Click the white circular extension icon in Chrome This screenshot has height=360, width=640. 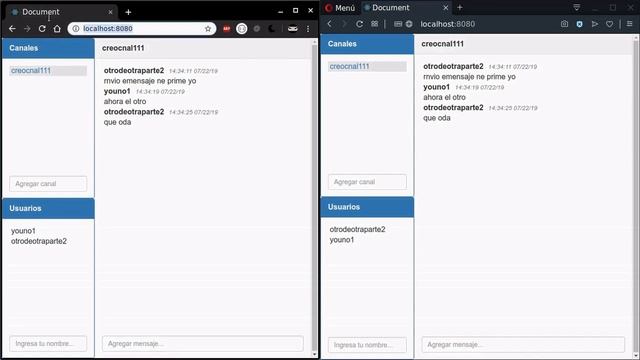(x=242, y=29)
